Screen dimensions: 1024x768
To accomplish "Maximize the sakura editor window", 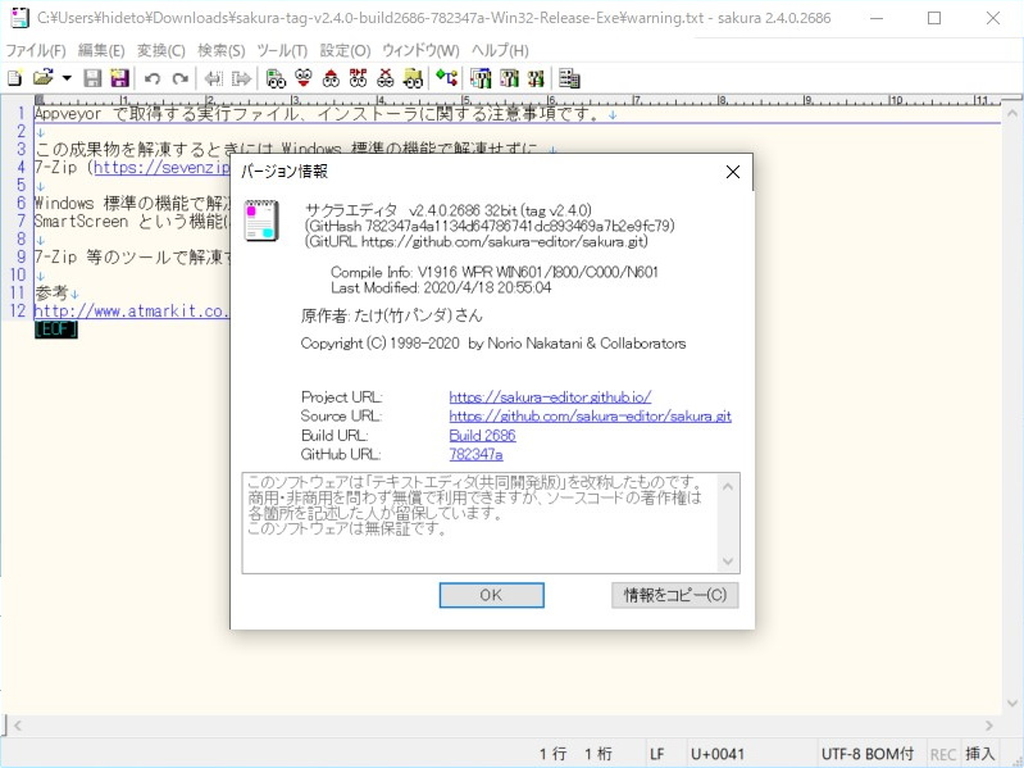I will coord(934,18).
